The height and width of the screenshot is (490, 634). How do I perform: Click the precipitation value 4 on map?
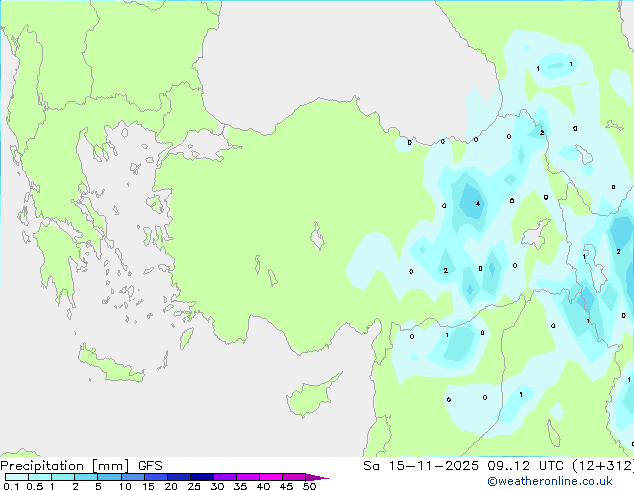point(478,203)
